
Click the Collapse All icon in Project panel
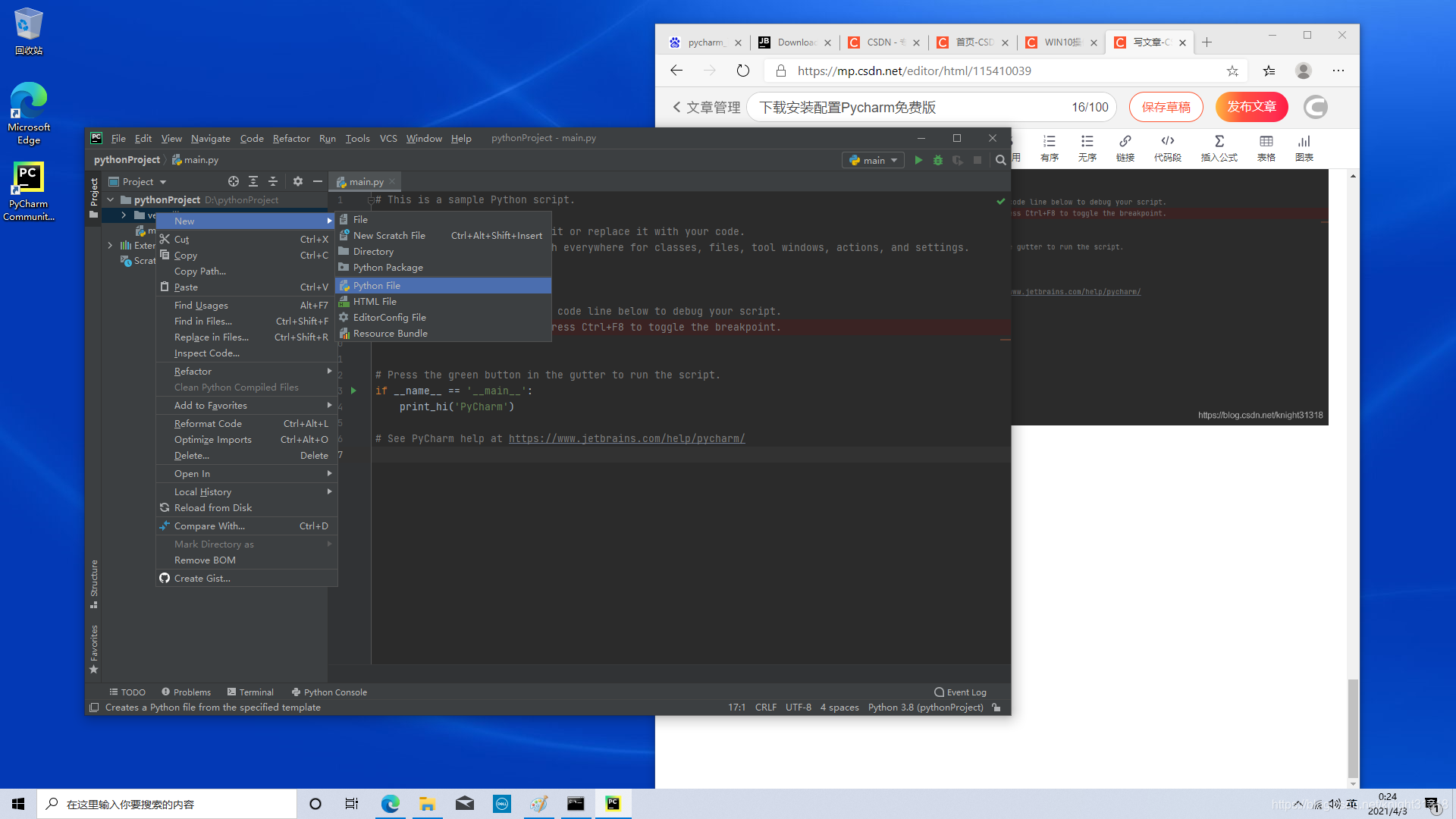(x=273, y=181)
